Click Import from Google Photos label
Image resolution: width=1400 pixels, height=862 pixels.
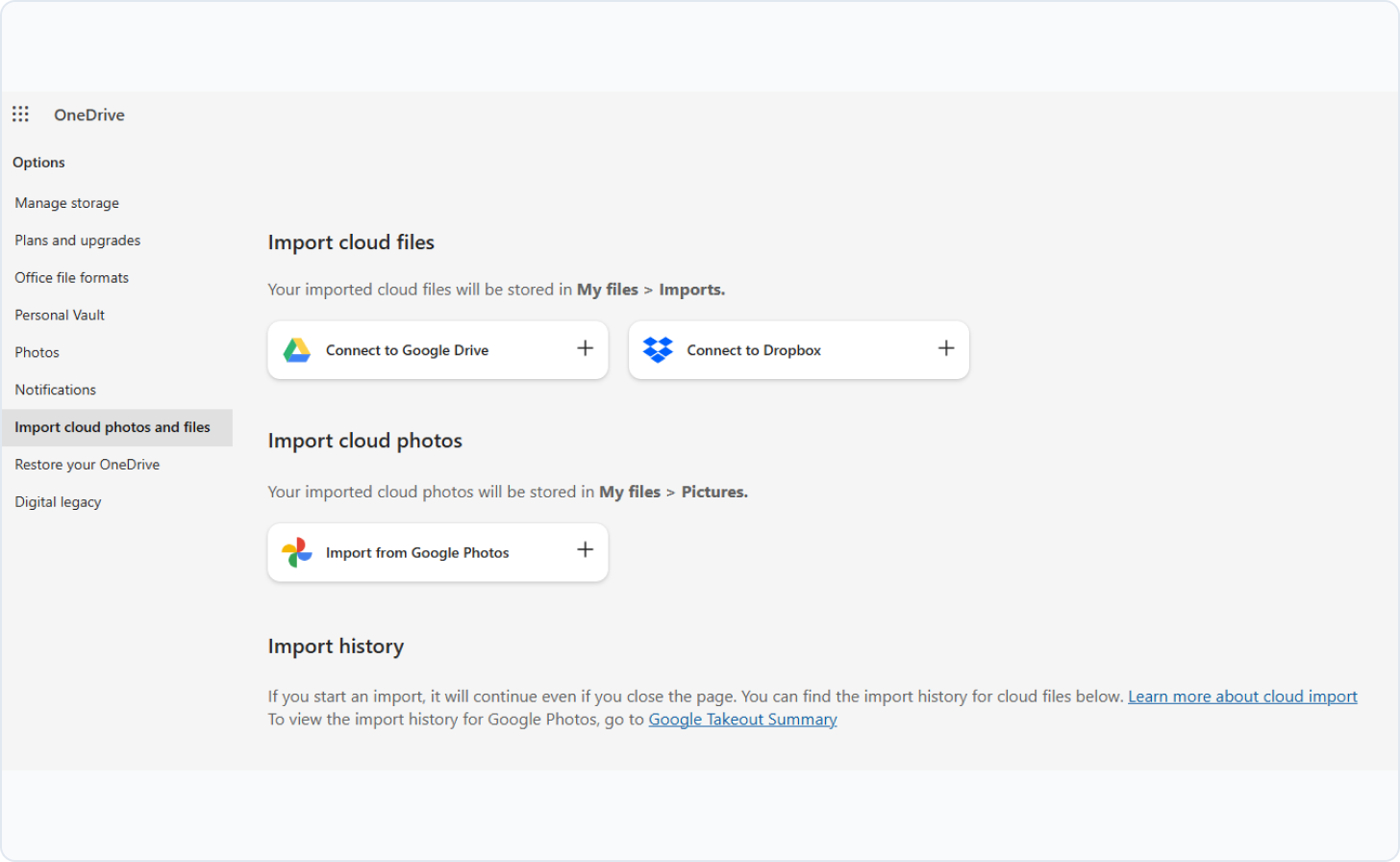417,552
